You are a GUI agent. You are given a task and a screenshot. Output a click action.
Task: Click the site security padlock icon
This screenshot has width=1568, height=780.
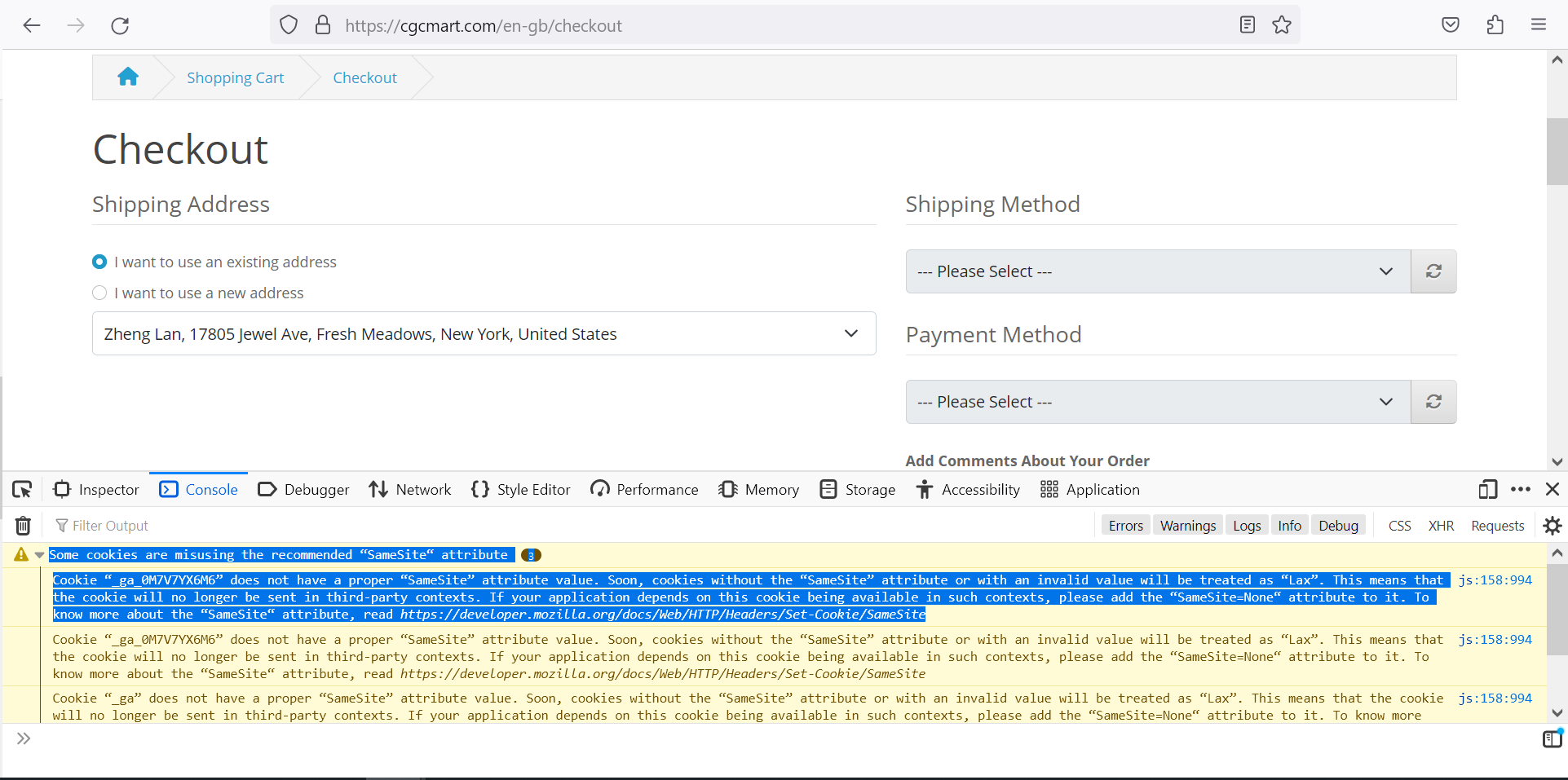point(323,25)
